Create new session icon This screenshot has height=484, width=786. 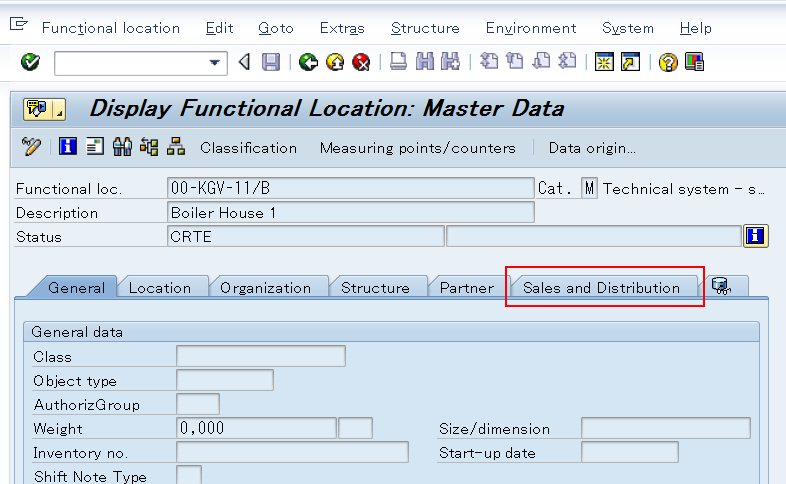(x=604, y=62)
